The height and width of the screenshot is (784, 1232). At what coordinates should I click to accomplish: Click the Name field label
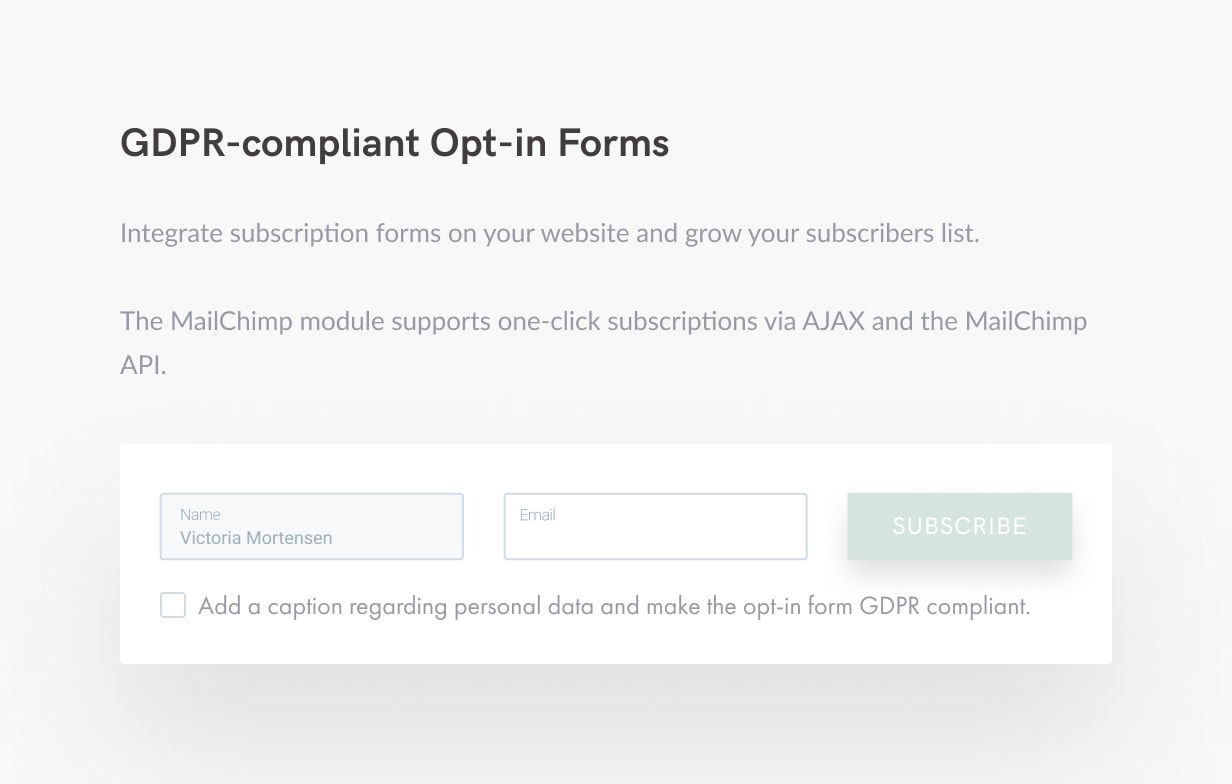coord(200,514)
